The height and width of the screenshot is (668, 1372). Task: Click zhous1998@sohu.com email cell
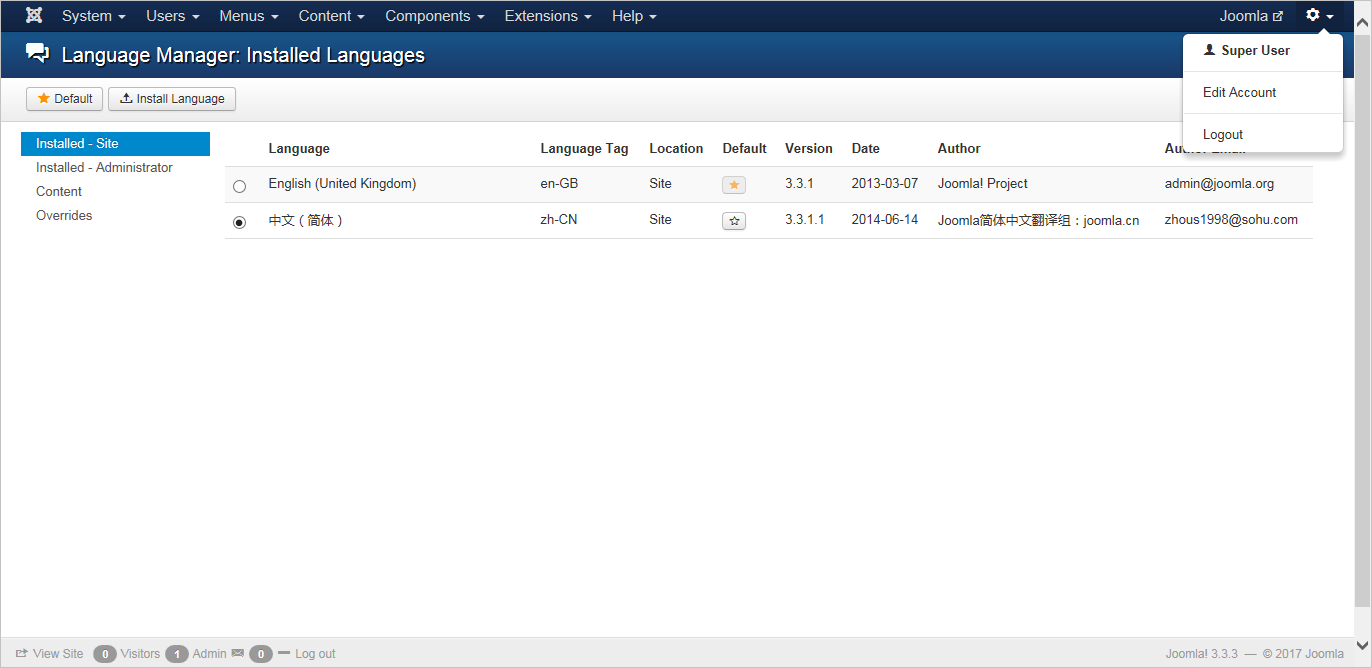click(x=1231, y=220)
